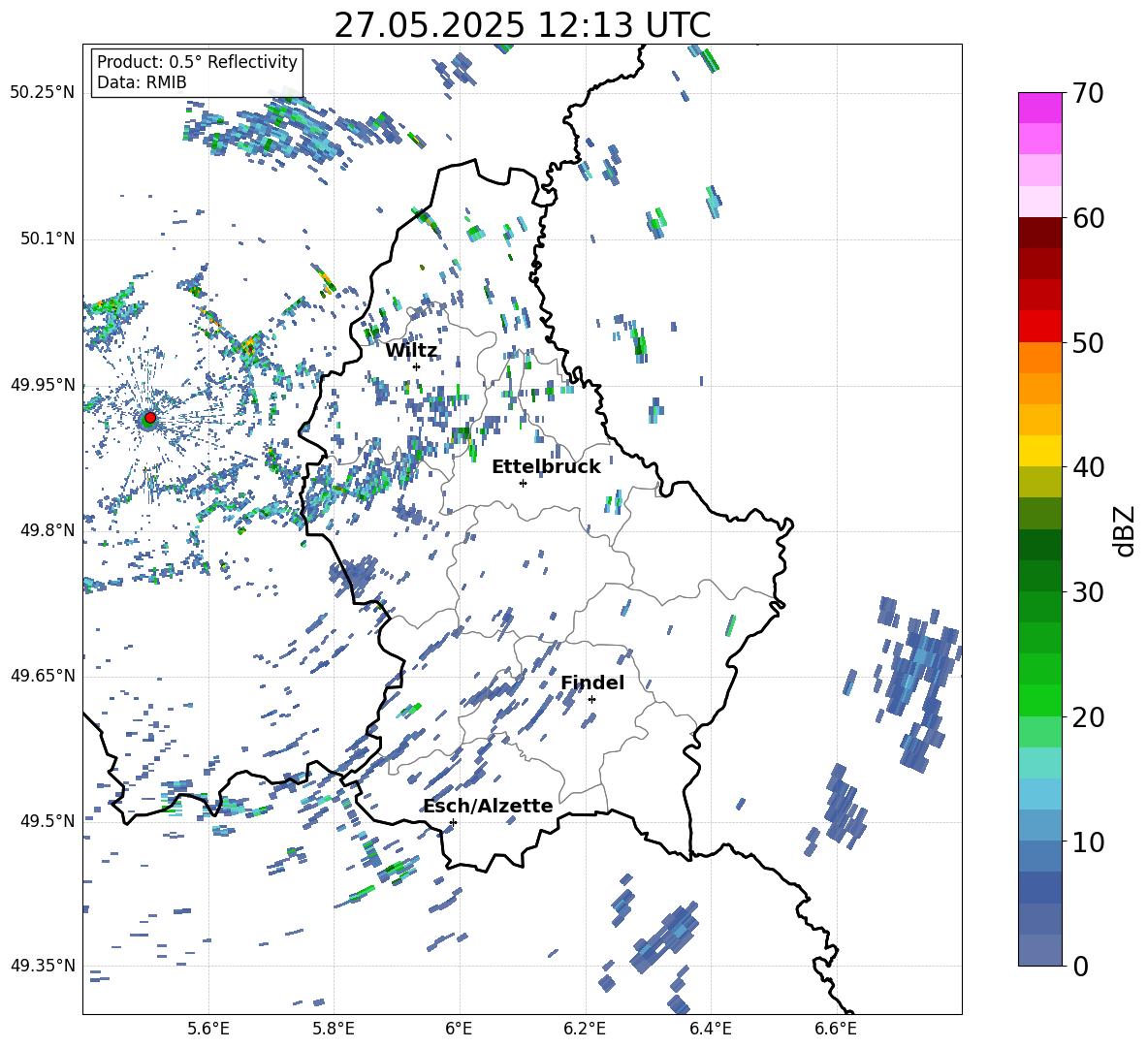
Task: Click the bright red colorbar segment above 50
Action: 1039,327
